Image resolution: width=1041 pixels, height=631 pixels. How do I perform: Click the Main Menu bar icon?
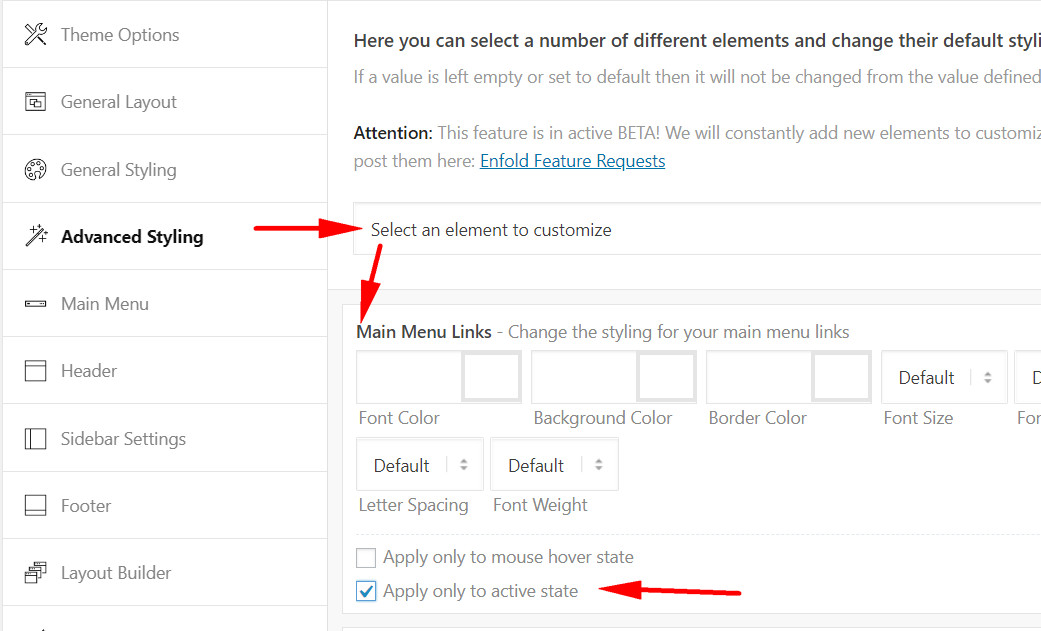pyautogui.click(x=36, y=304)
